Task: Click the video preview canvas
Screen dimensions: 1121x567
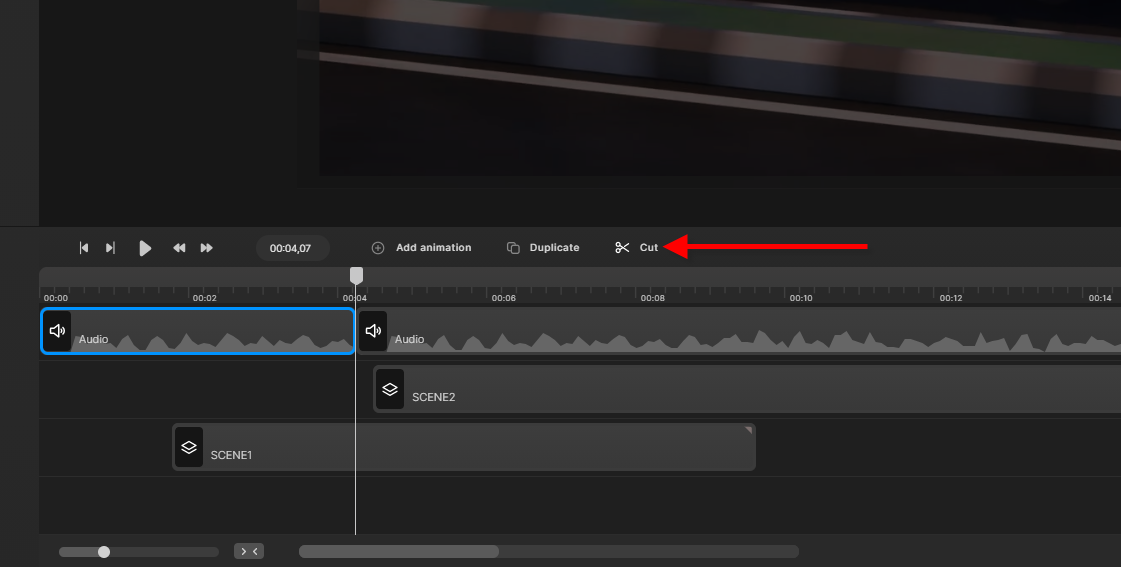Action: pos(720,87)
